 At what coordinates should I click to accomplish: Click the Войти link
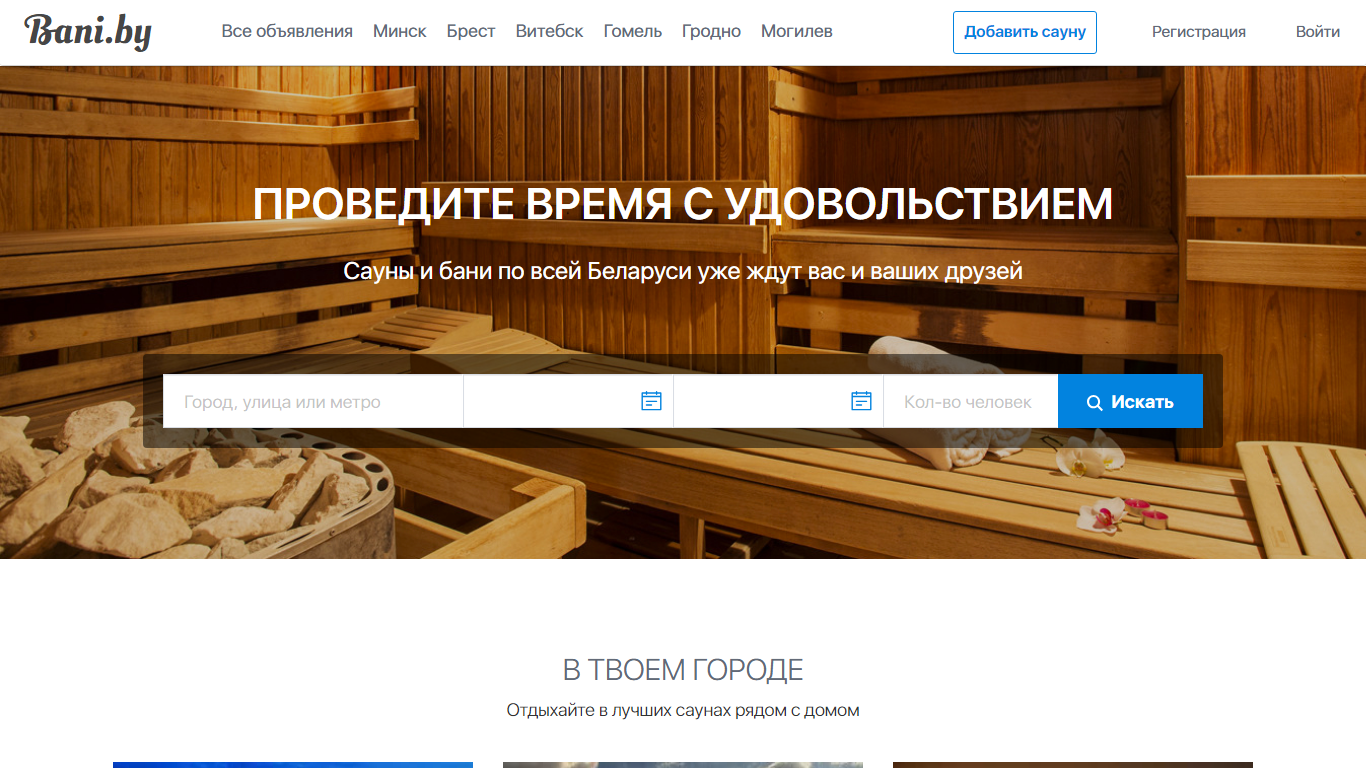1318,32
